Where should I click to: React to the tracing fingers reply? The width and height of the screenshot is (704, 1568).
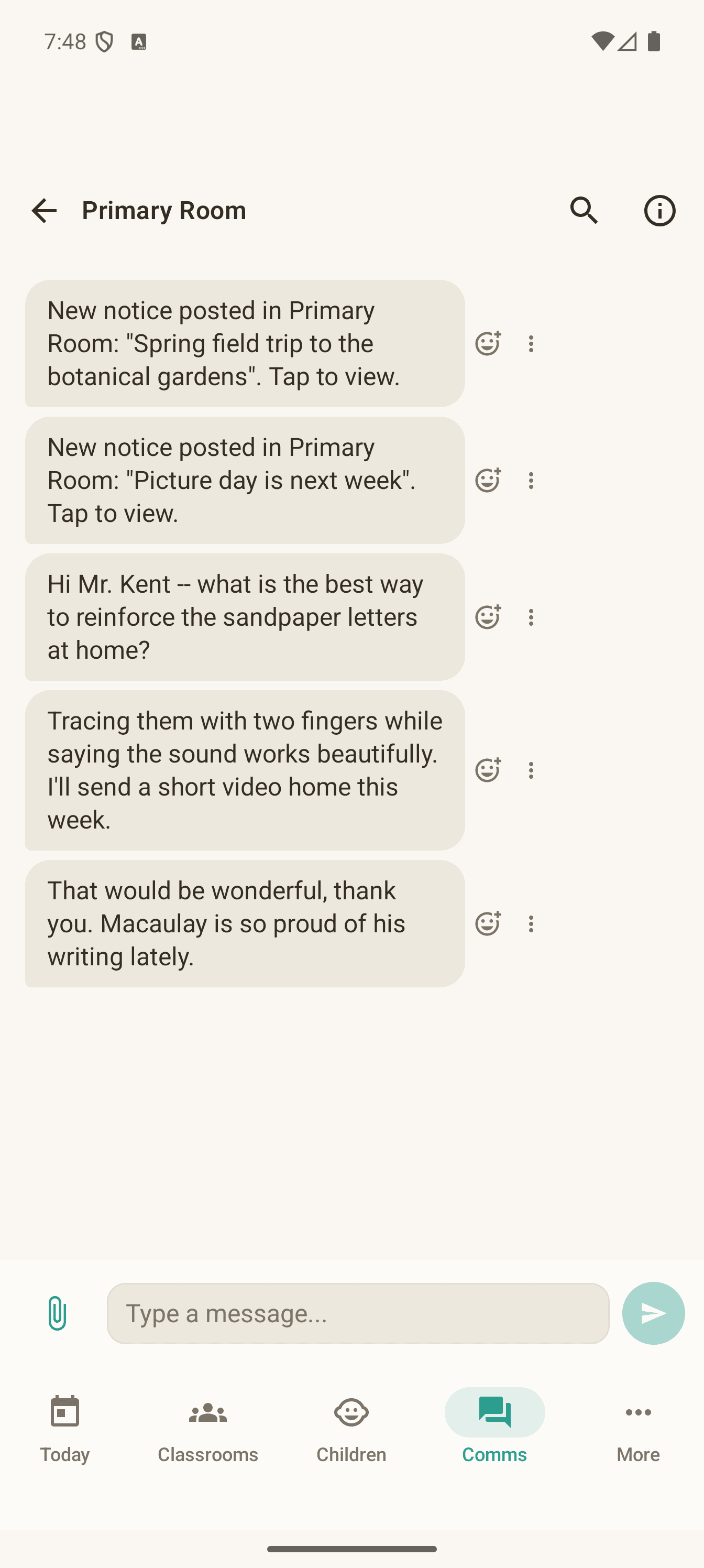[487, 770]
